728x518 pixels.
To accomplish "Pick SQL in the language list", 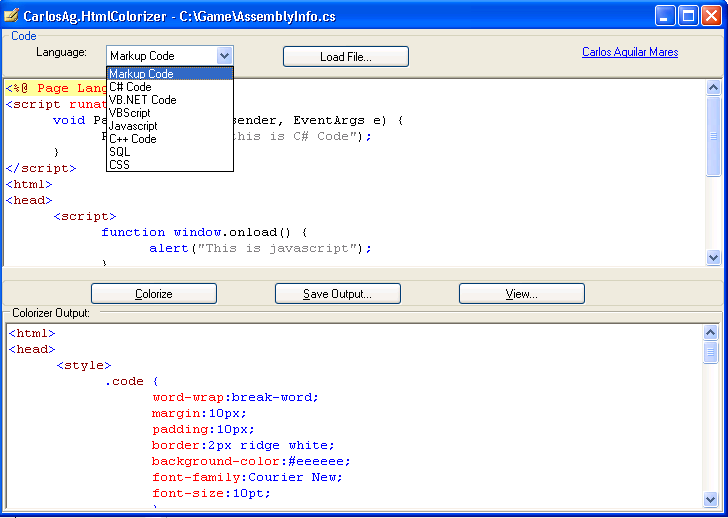I will (x=170, y=152).
